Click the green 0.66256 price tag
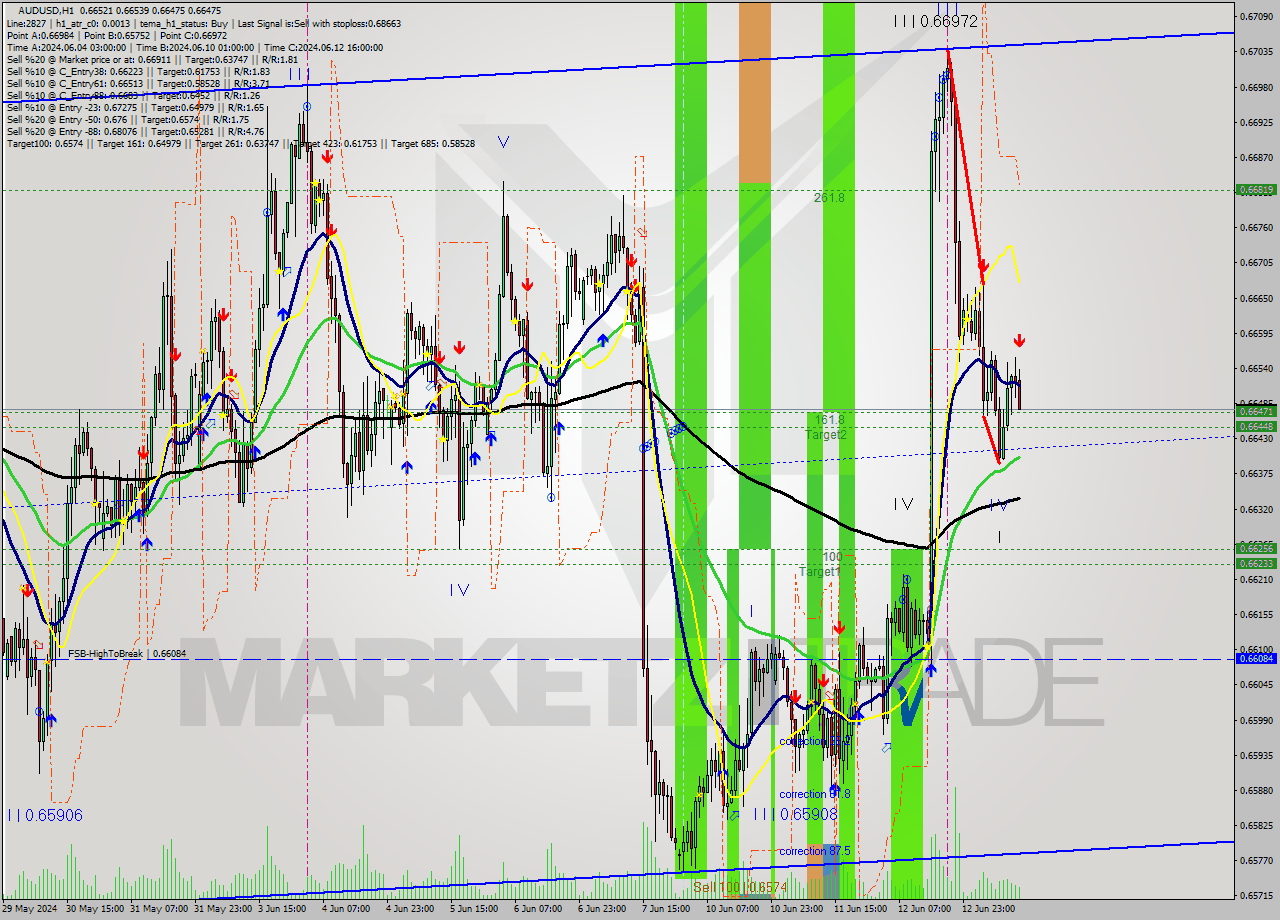The image size is (1280, 920). click(1256, 548)
